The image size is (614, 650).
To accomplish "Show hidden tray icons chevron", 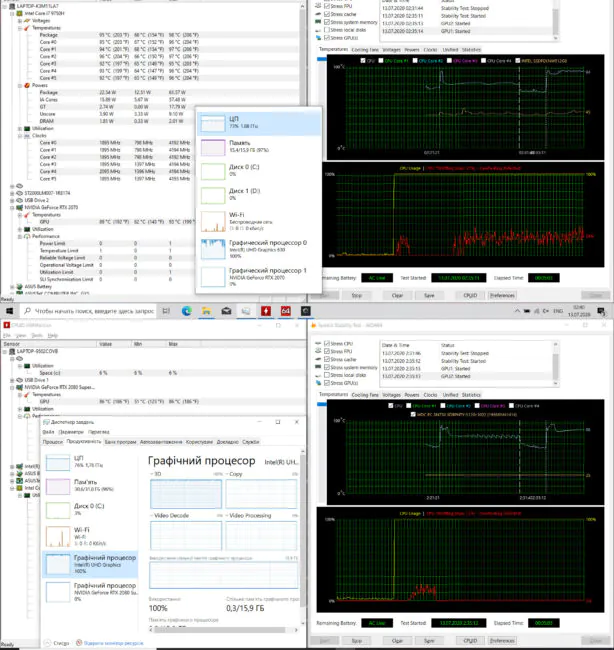I will [x=517, y=311].
